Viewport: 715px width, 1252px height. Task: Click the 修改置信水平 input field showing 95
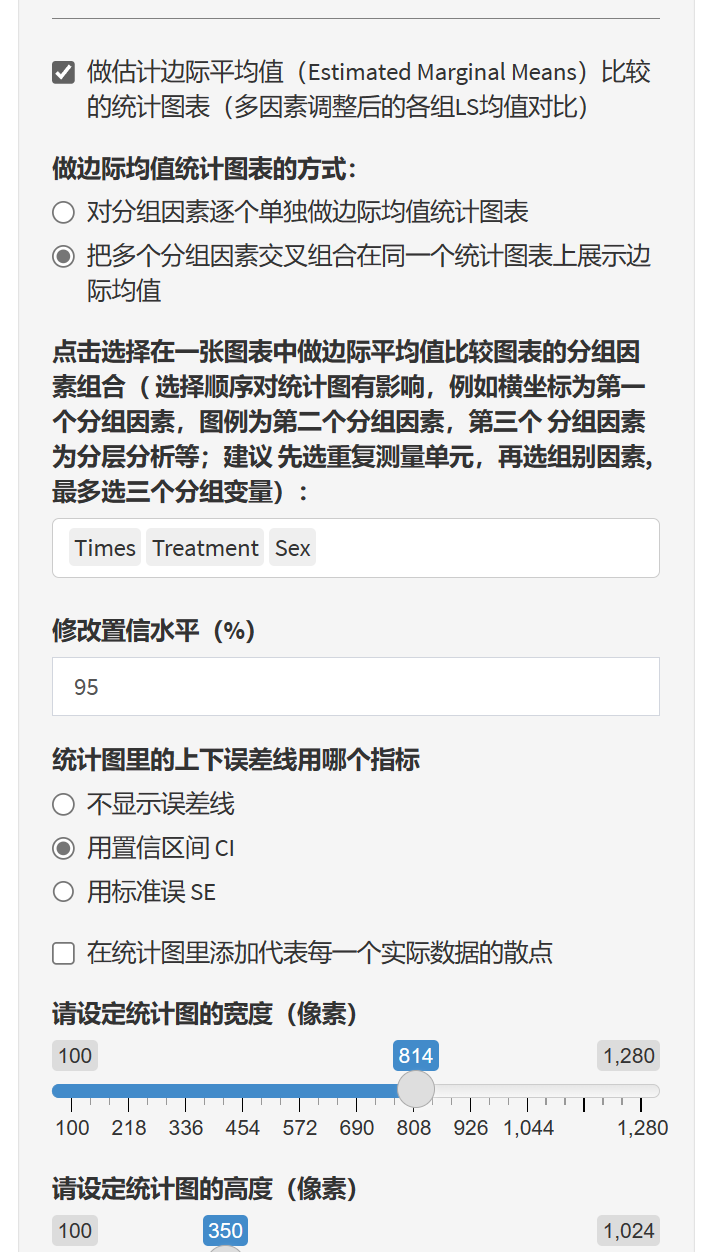355,687
